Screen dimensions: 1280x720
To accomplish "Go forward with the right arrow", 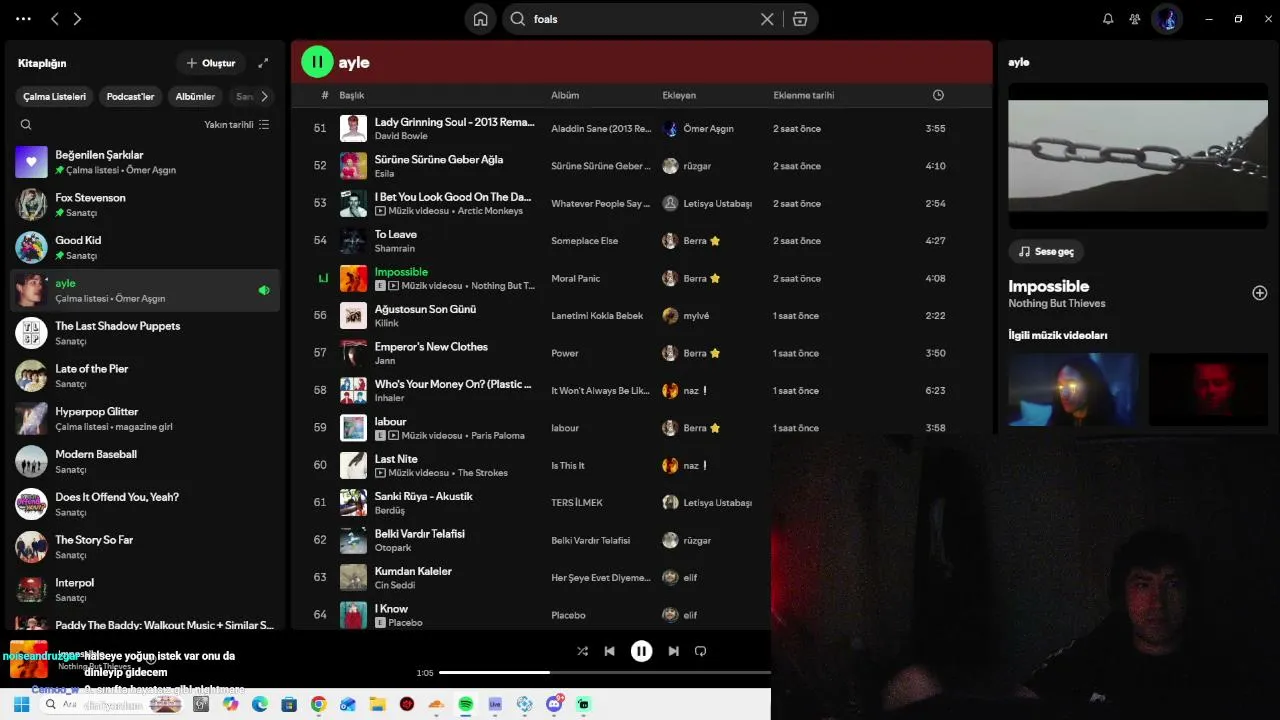I will [x=77, y=19].
